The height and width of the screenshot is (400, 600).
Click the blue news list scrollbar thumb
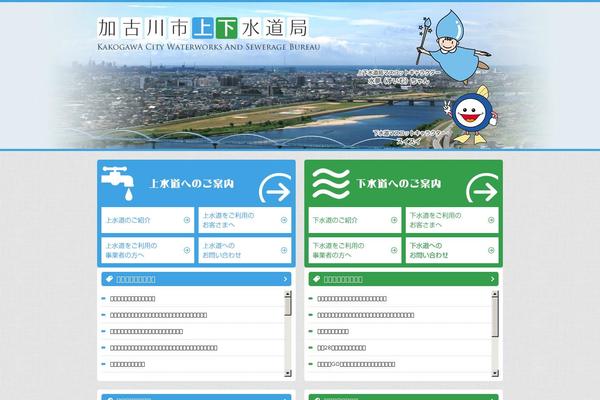pos(288,307)
